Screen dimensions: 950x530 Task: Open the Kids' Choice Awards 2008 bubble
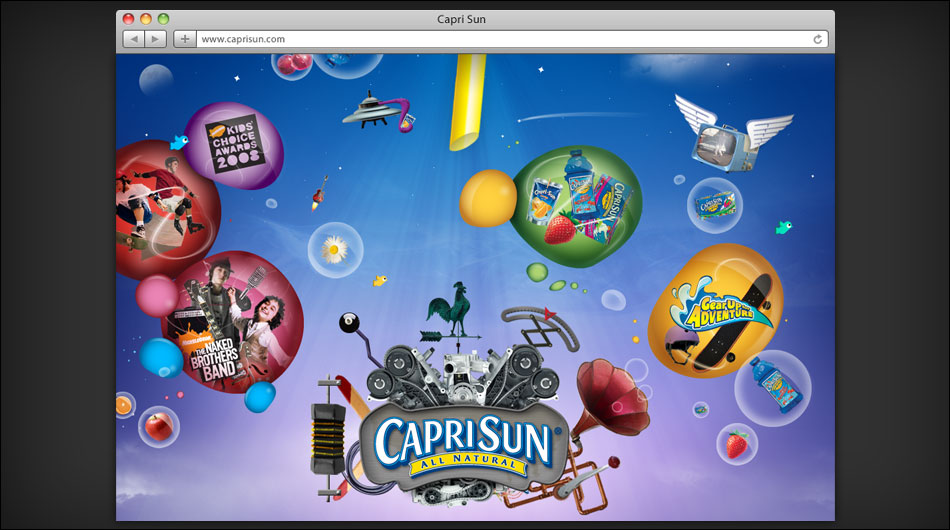coord(234,144)
